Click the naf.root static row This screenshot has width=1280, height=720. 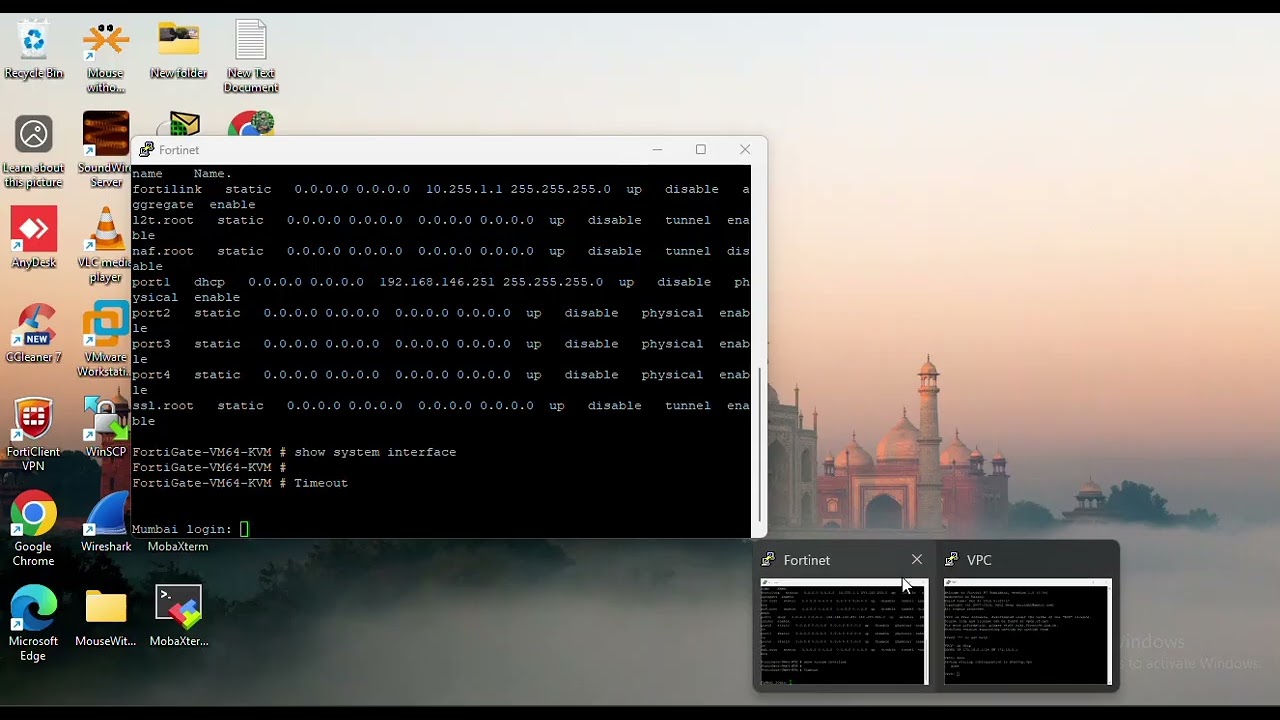click(441, 258)
